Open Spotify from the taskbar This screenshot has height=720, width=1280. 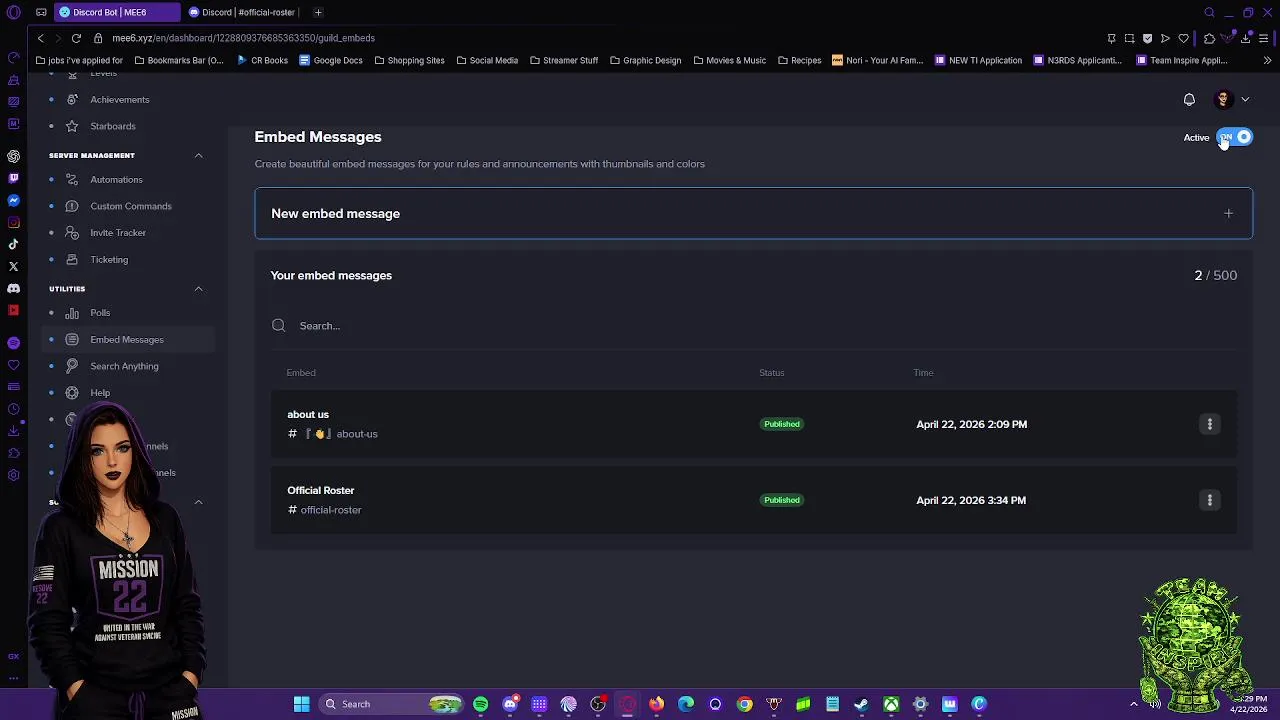pos(481,704)
